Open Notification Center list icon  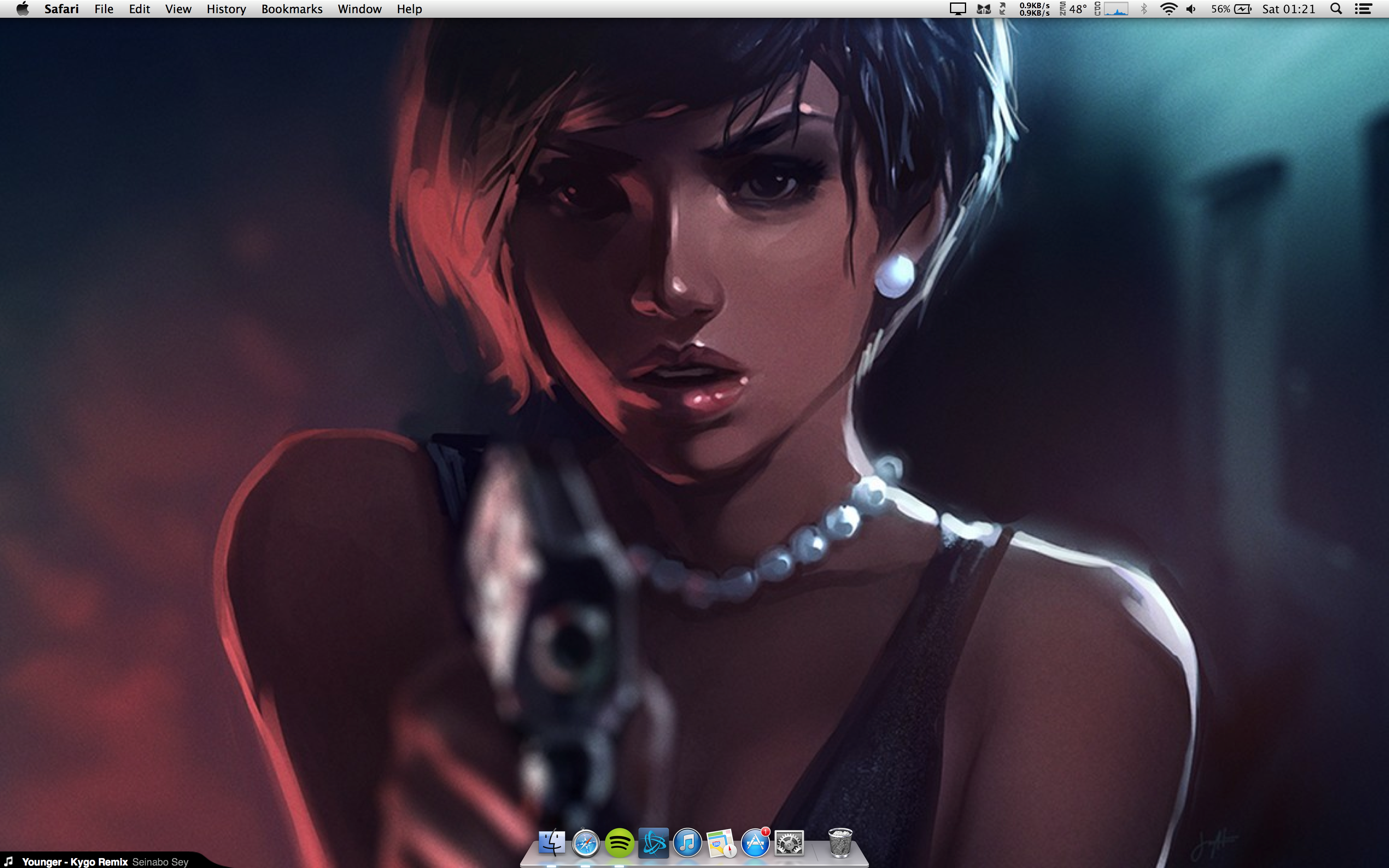click(1364, 9)
